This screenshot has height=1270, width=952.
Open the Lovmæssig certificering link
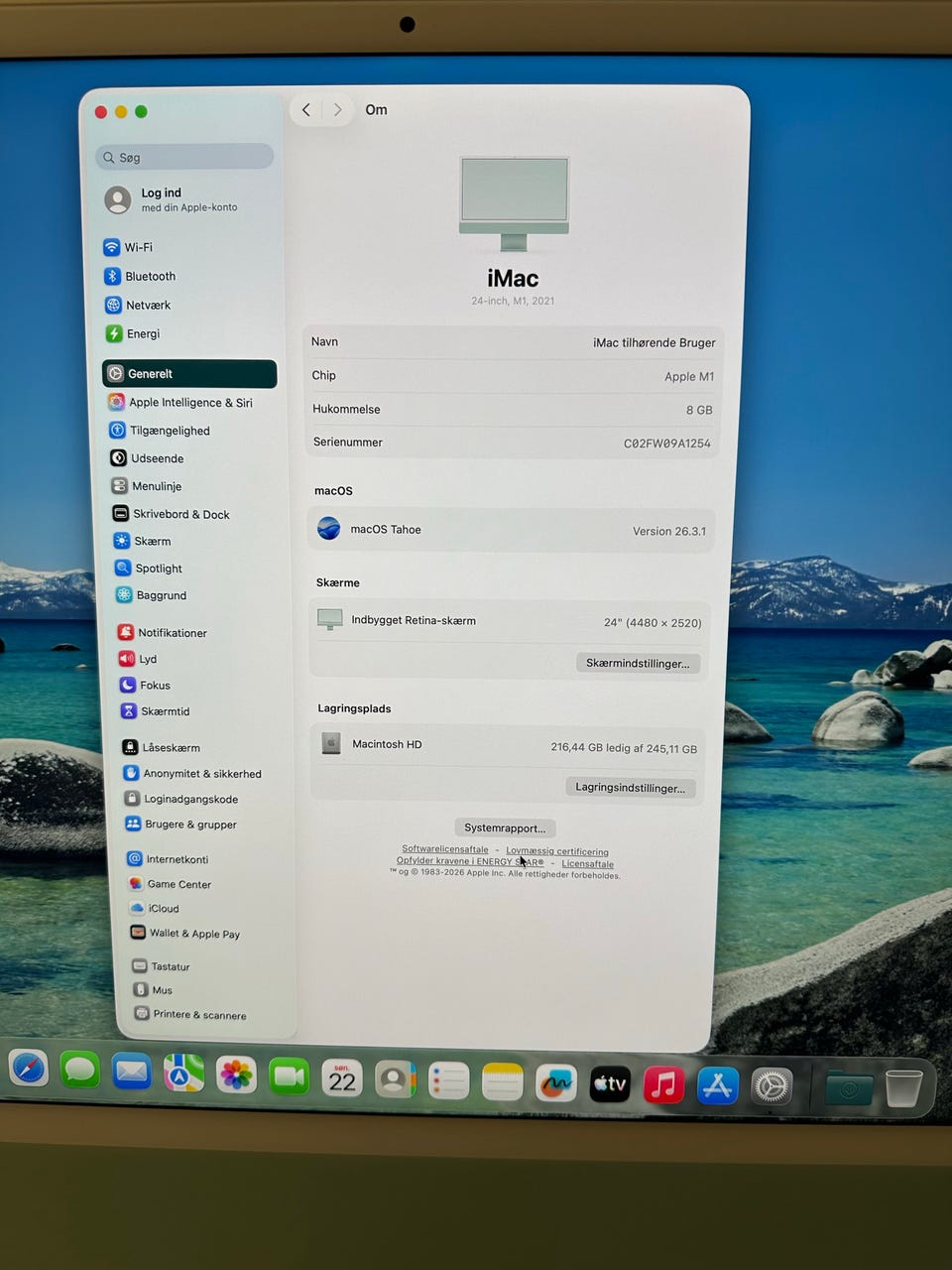(x=557, y=851)
